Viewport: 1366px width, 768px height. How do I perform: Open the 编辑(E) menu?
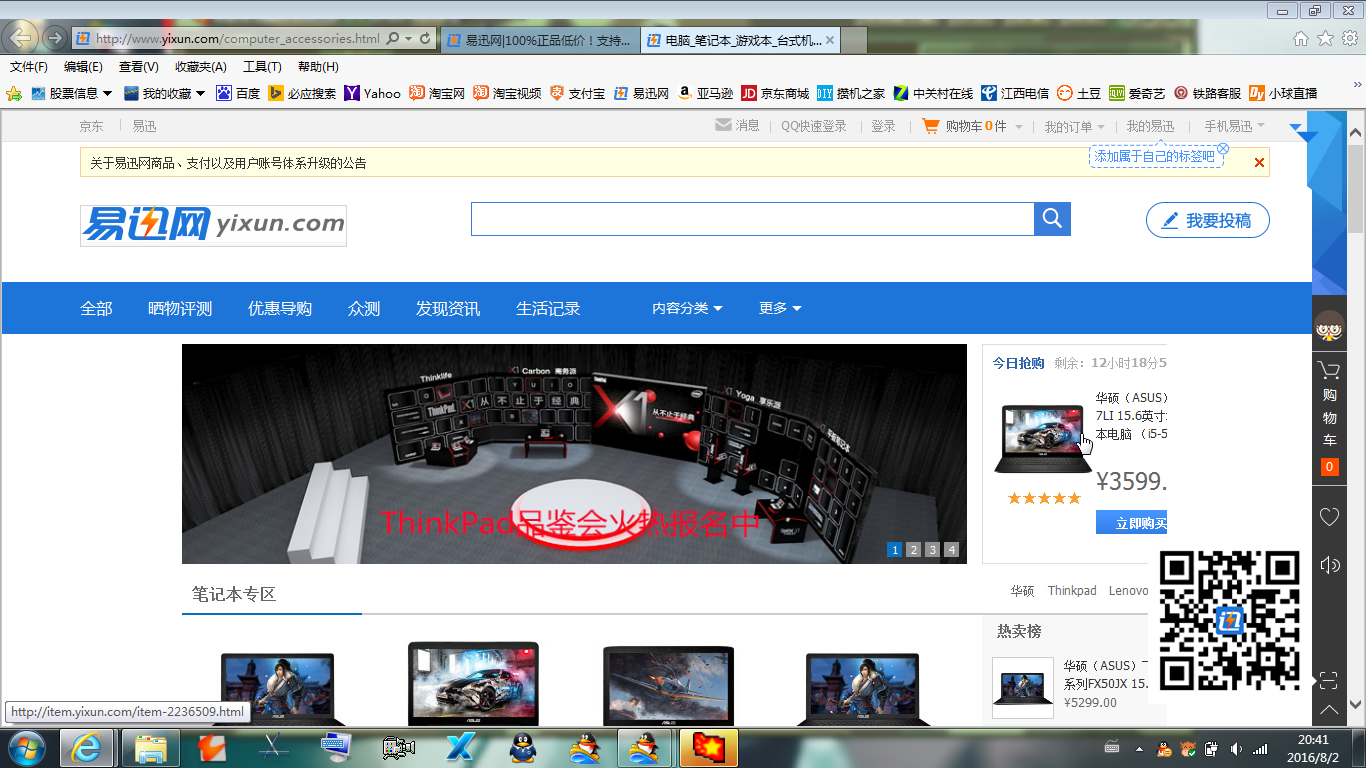pyautogui.click(x=83, y=67)
